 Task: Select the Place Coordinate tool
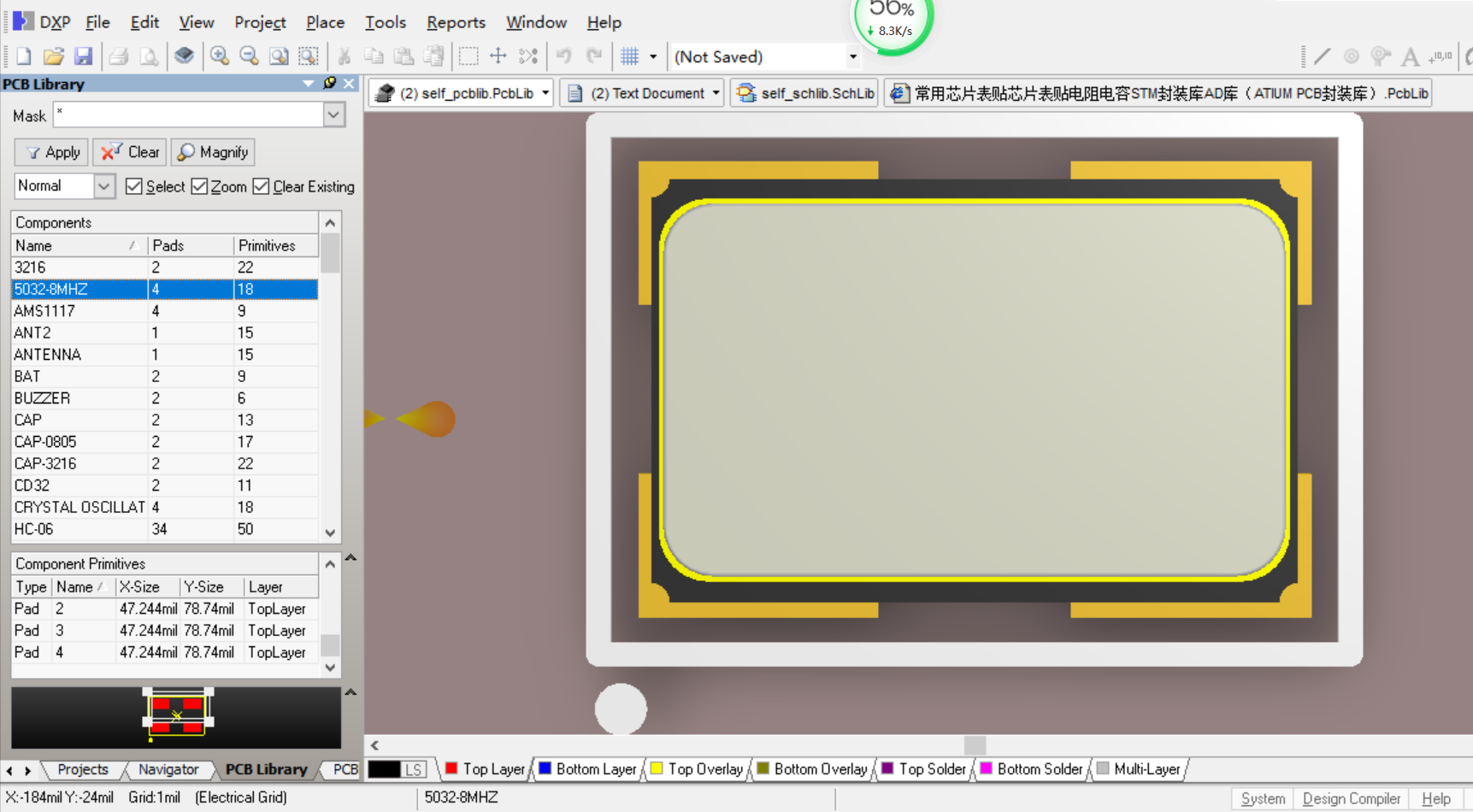point(1441,56)
